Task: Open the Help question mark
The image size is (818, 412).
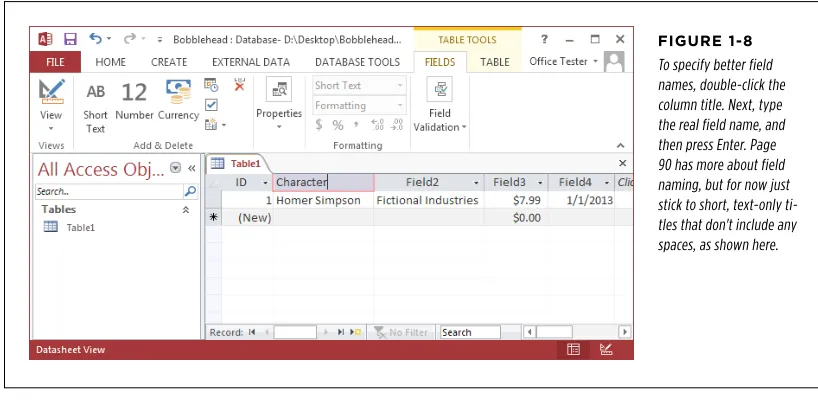Action: (544, 39)
